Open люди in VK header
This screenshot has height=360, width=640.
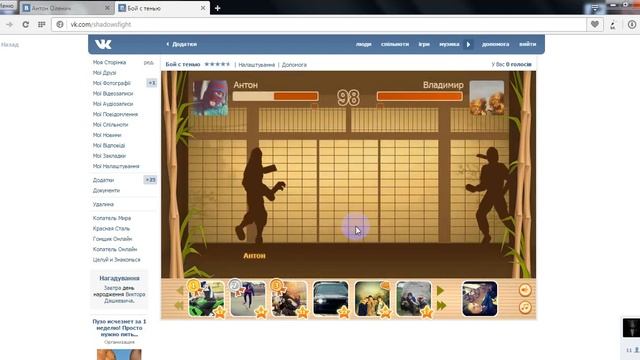[x=363, y=44]
